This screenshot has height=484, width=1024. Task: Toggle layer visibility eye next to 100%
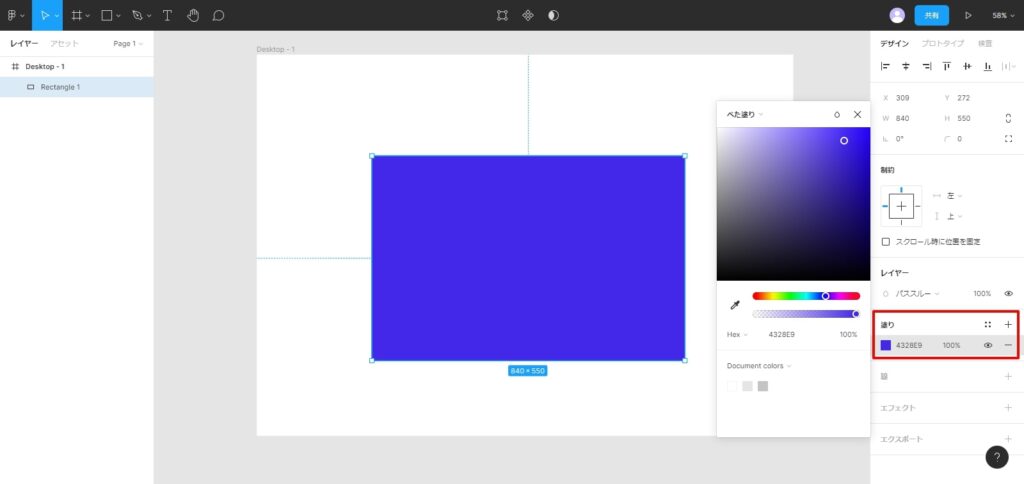1008,294
